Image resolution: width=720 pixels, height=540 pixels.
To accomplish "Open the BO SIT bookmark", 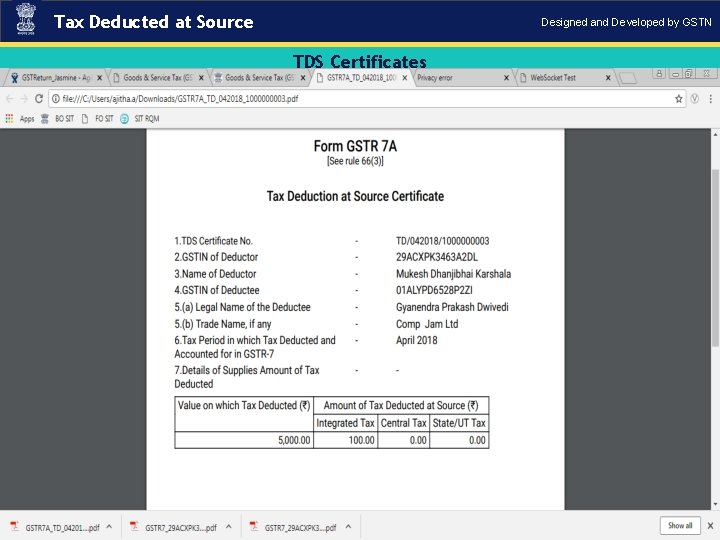I will click(57, 119).
